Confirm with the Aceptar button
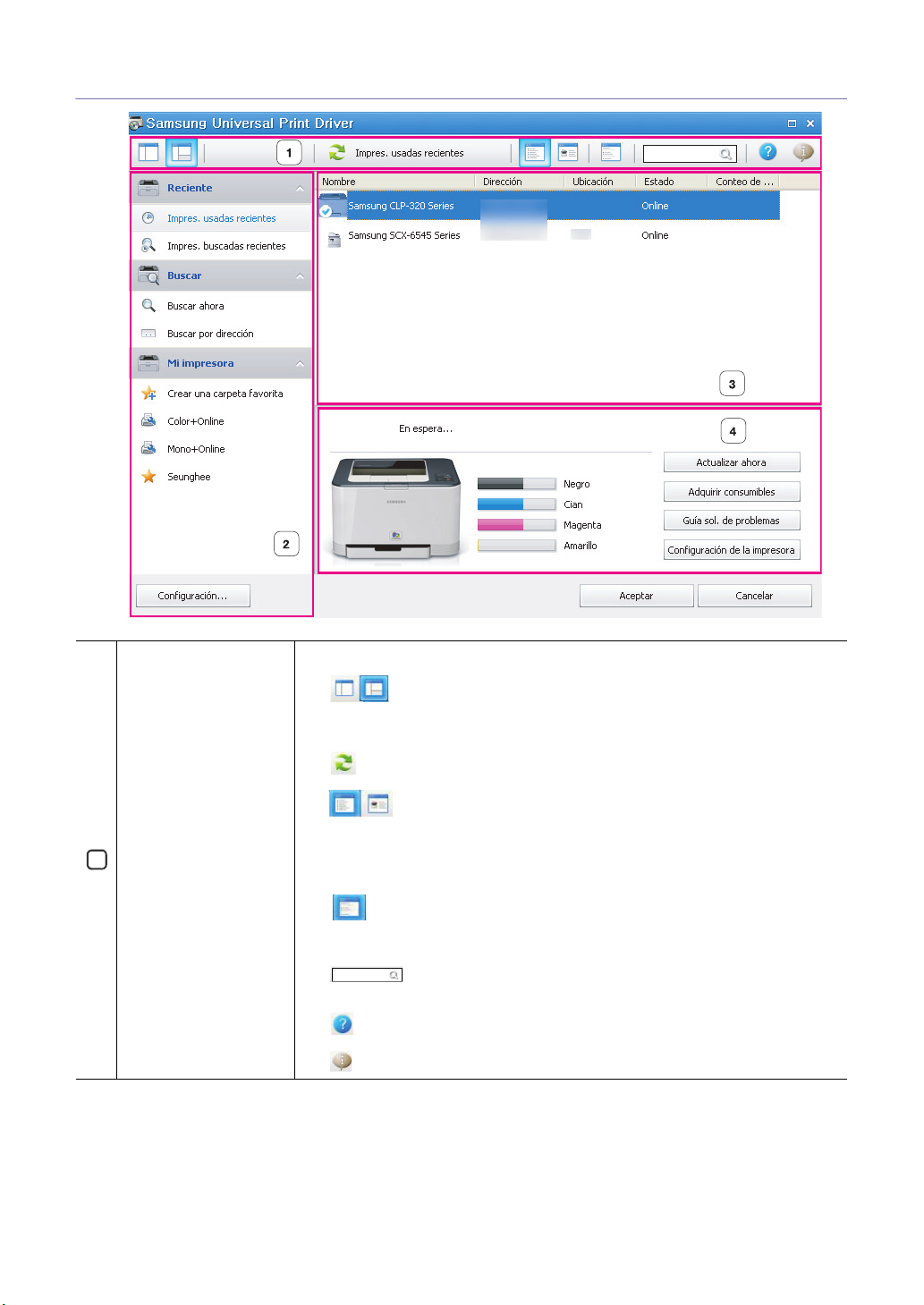This screenshot has height=1305, width=924. [637, 596]
